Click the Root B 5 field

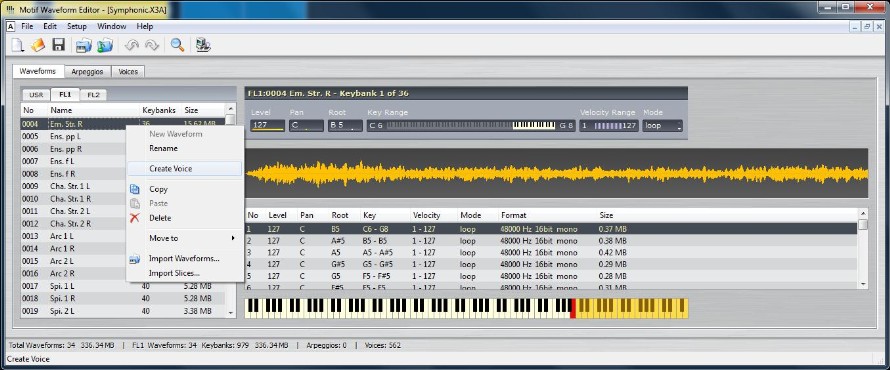pyautogui.click(x=345, y=125)
